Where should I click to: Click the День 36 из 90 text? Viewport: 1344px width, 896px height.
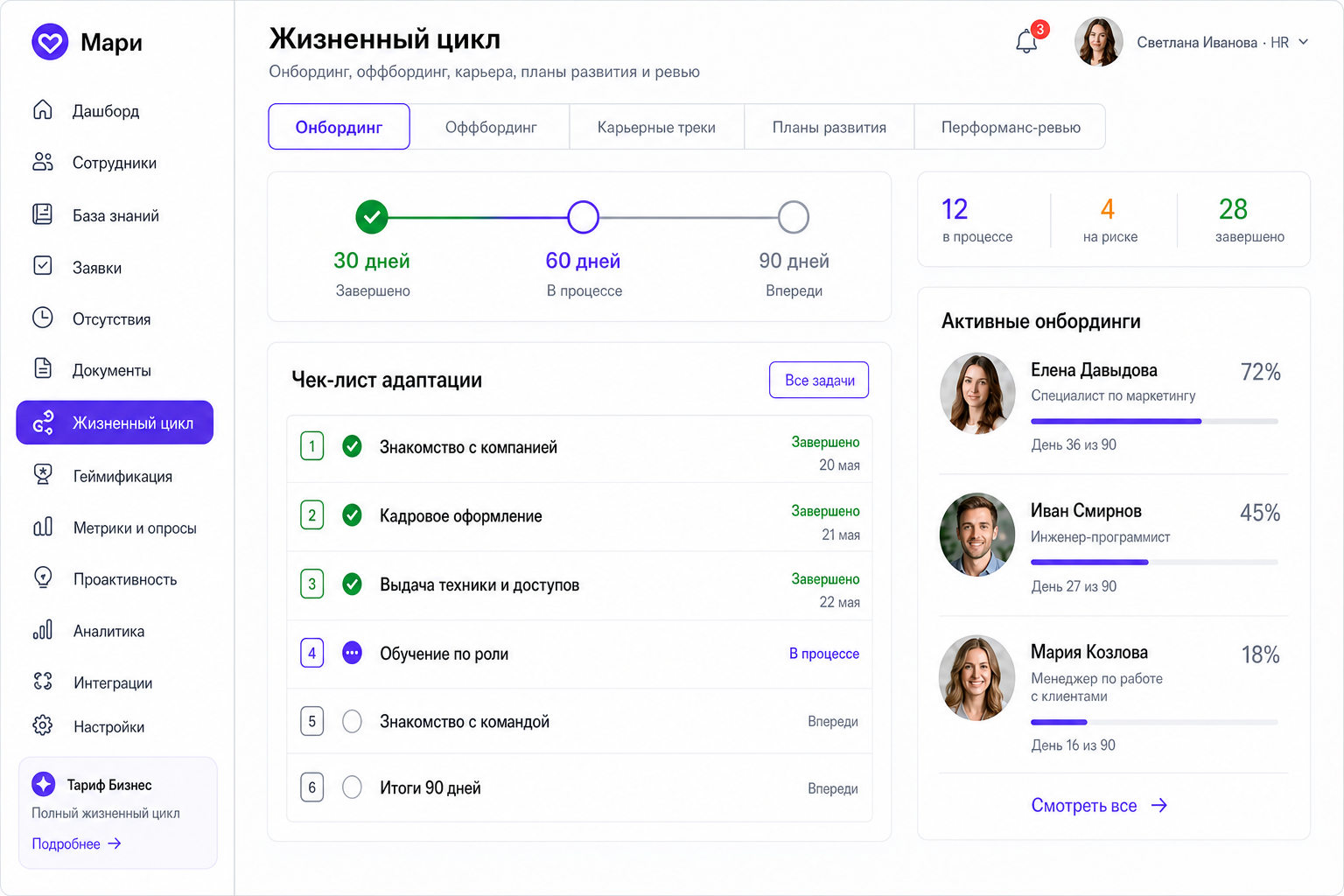[1074, 444]
